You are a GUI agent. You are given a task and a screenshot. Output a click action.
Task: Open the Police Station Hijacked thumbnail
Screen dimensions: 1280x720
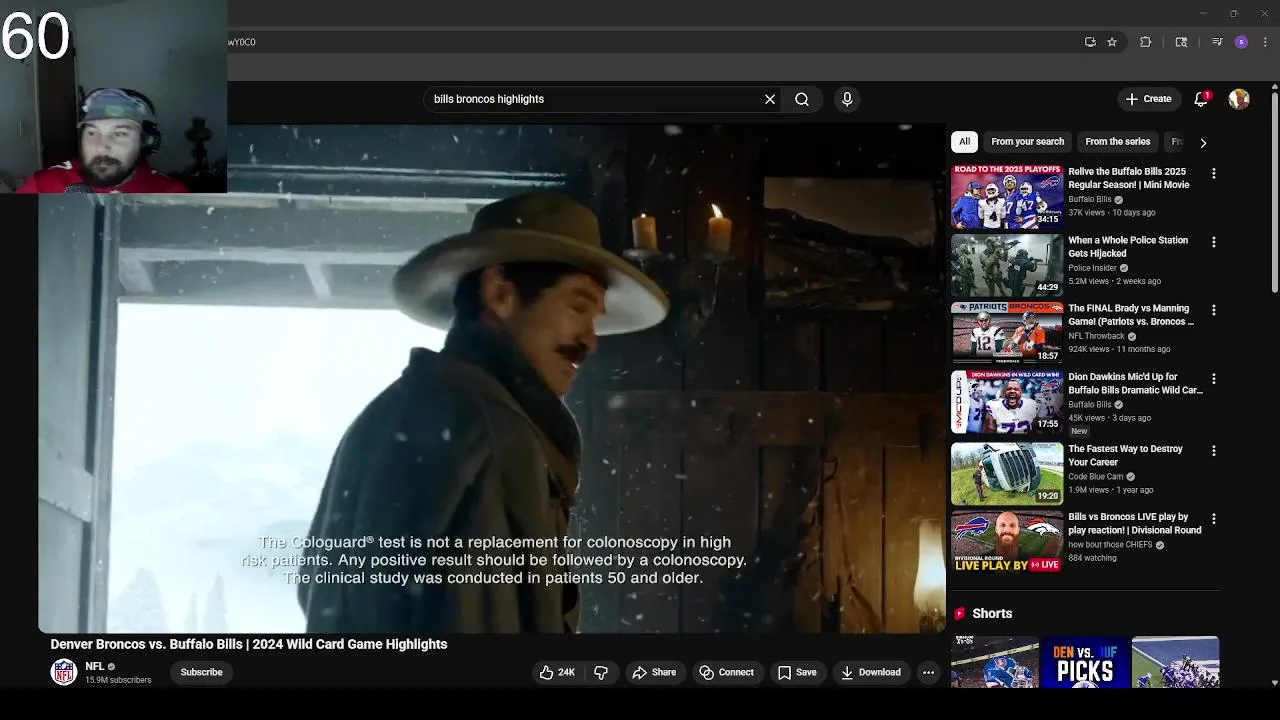click(x=1007, y=266)
